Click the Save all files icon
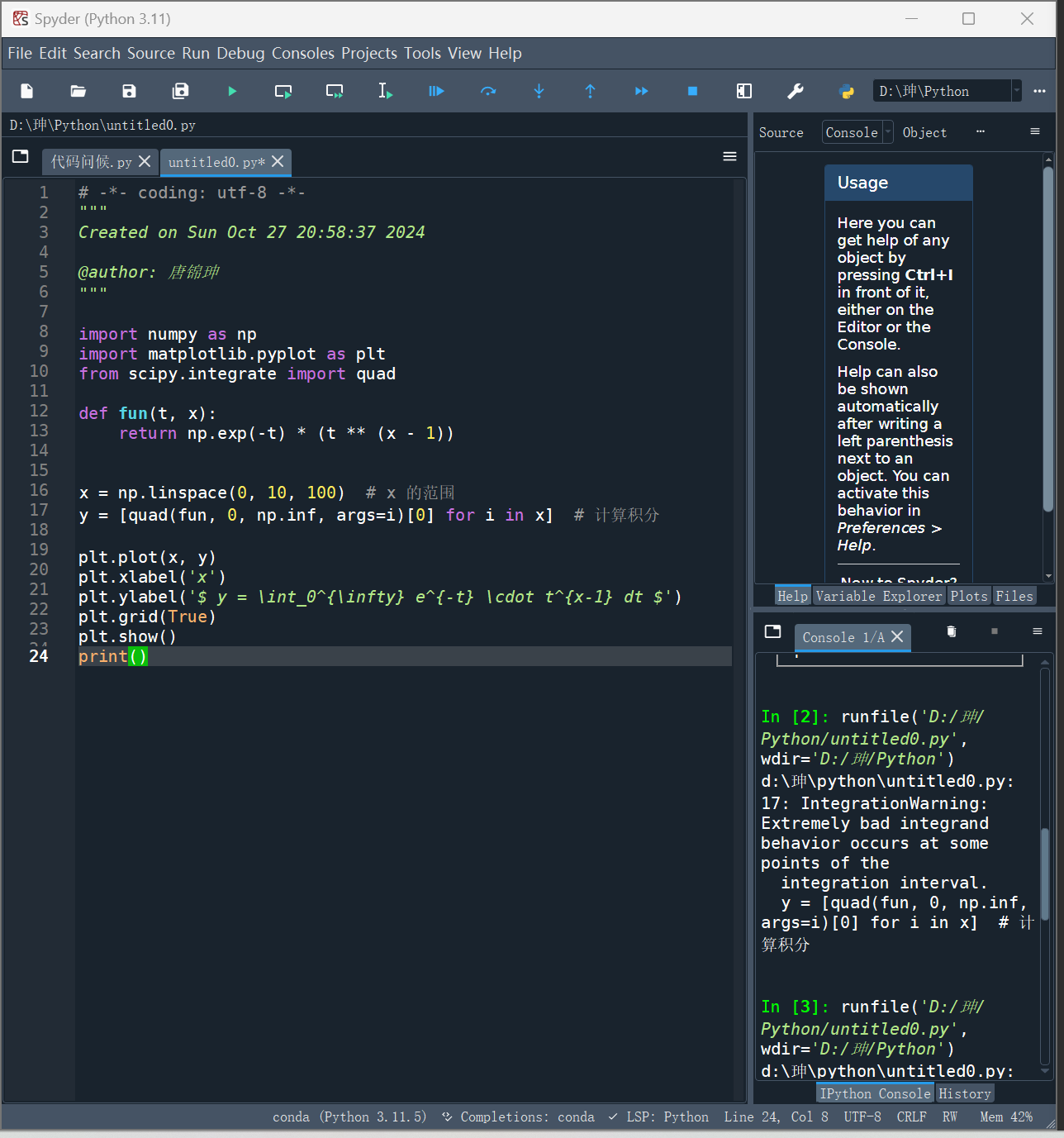The image size is (1064, 1138). pos(180,91)
